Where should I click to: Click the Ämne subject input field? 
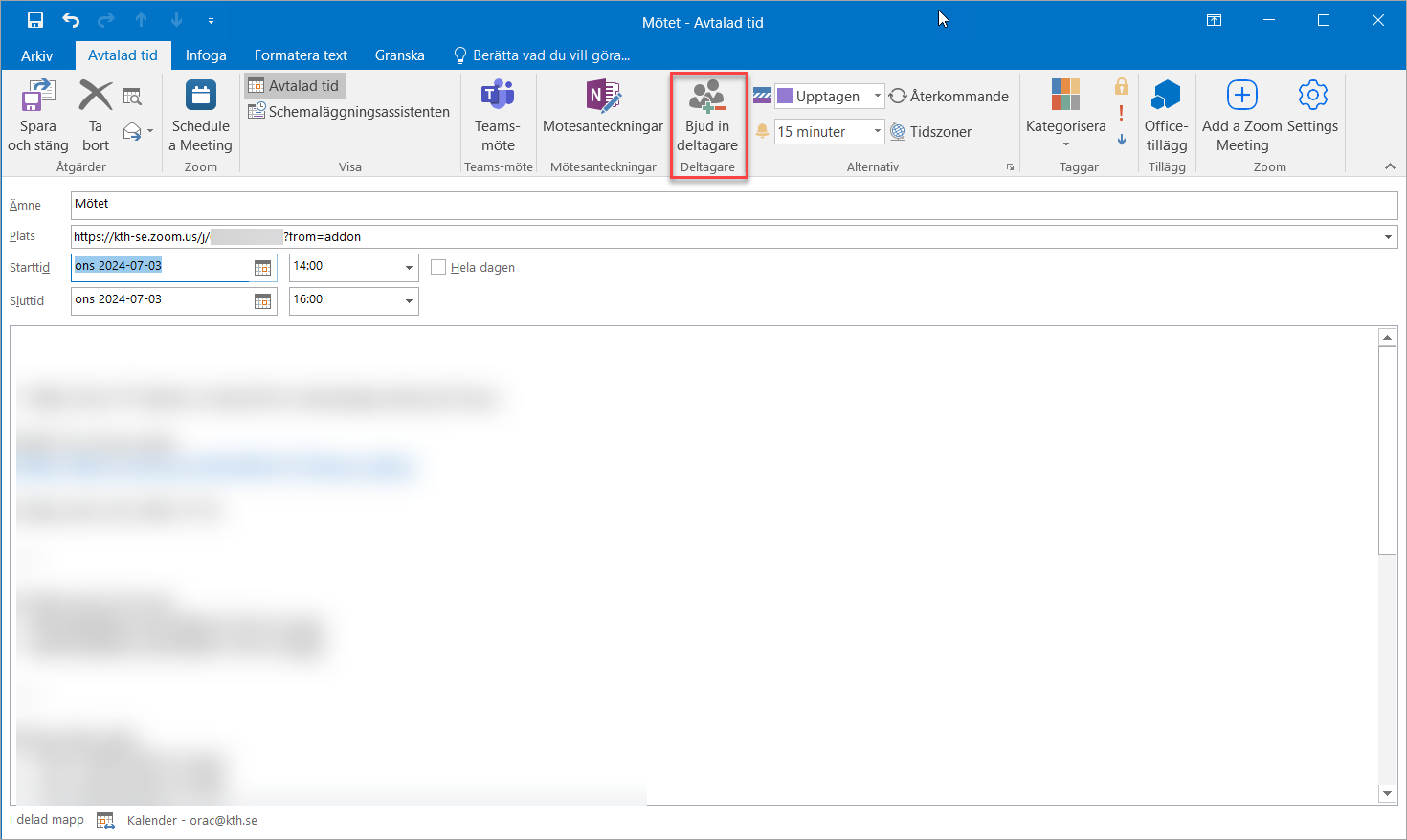(x=733, y=205)
